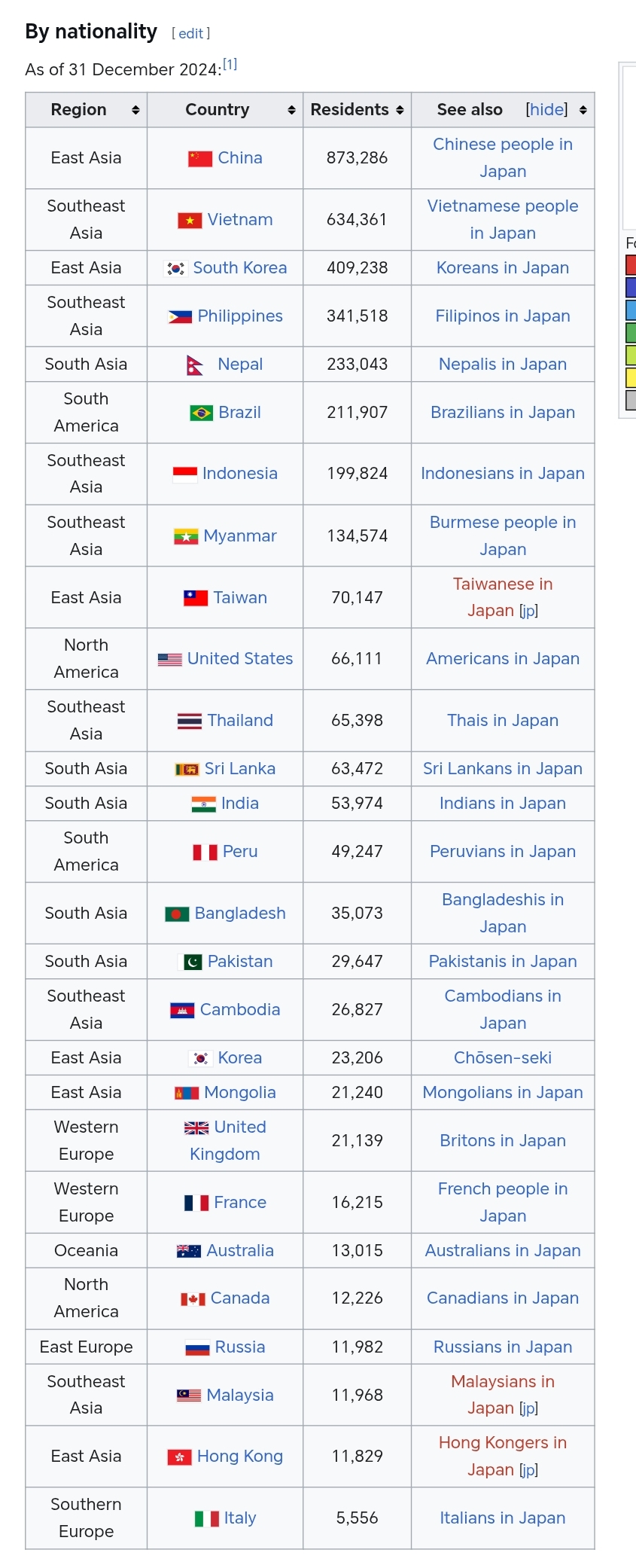Sort the See also column
The height and width of the screenshot is (1568, 636).
(583, 110)
